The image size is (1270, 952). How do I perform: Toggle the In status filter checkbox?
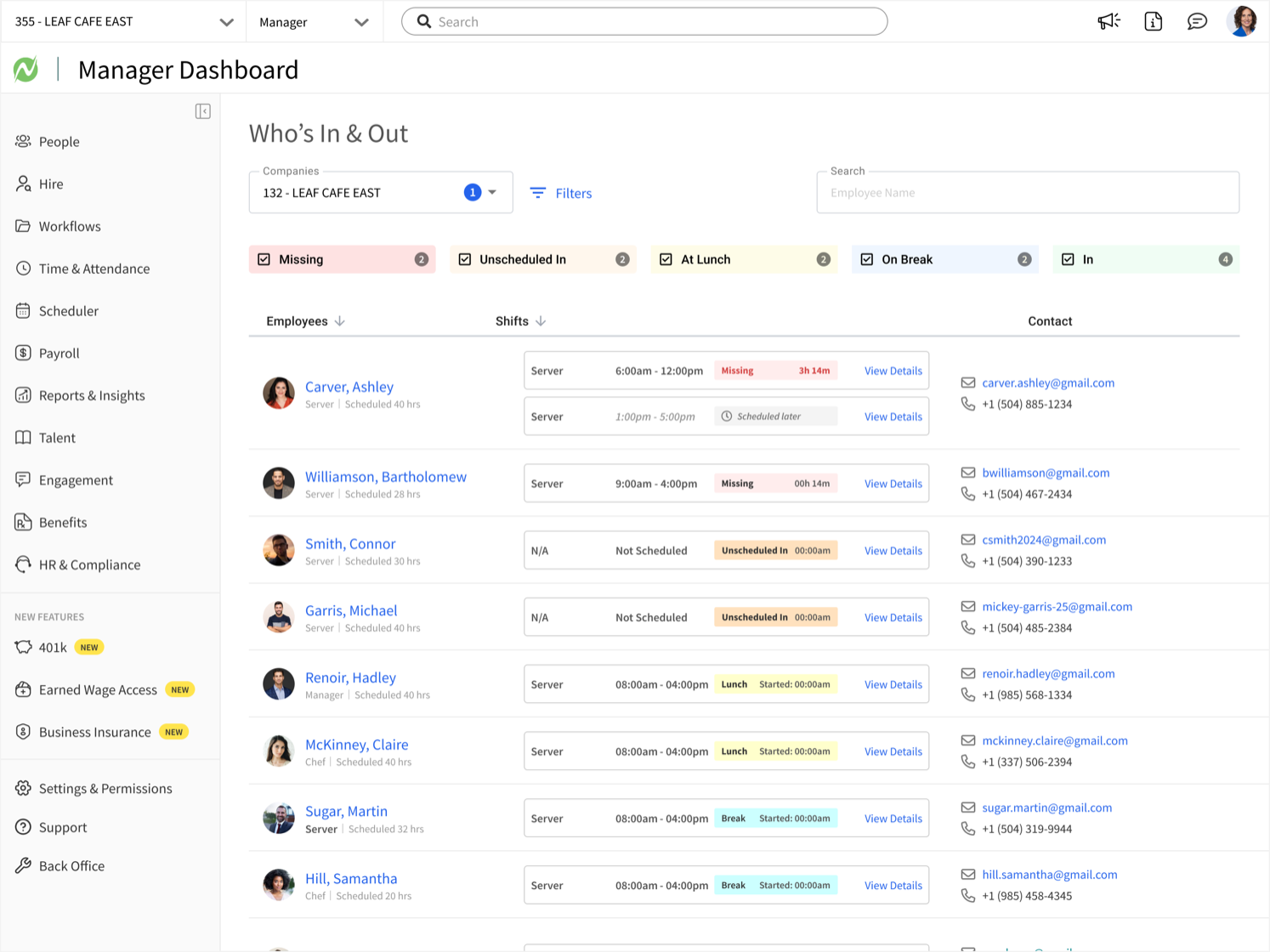click(x=1068, y=259)
